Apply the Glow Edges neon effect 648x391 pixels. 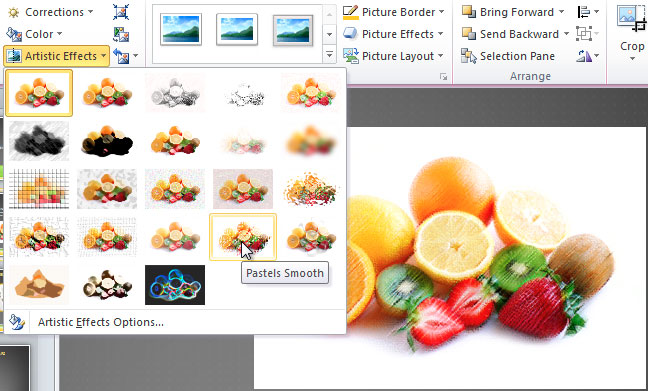(175, 285)
